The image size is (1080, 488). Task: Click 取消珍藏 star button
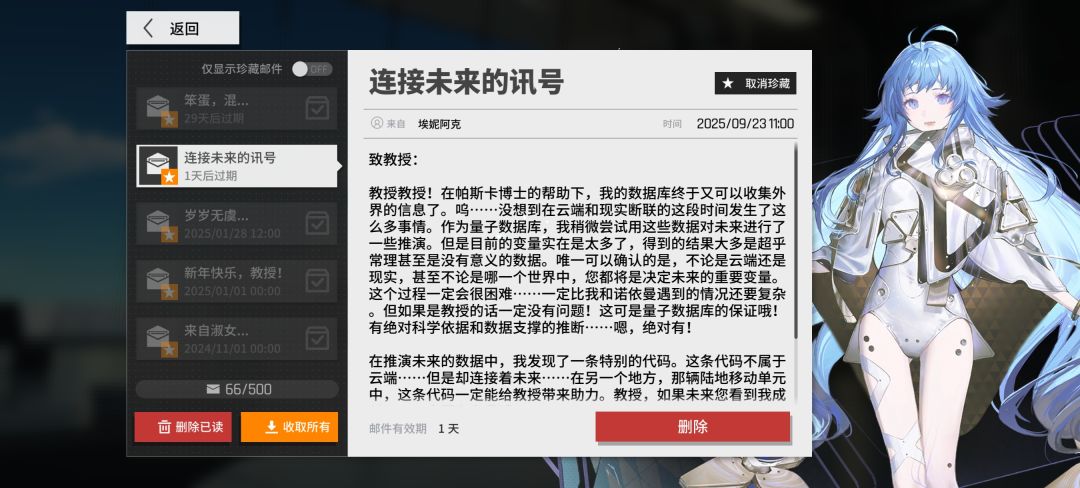(756, 83)
